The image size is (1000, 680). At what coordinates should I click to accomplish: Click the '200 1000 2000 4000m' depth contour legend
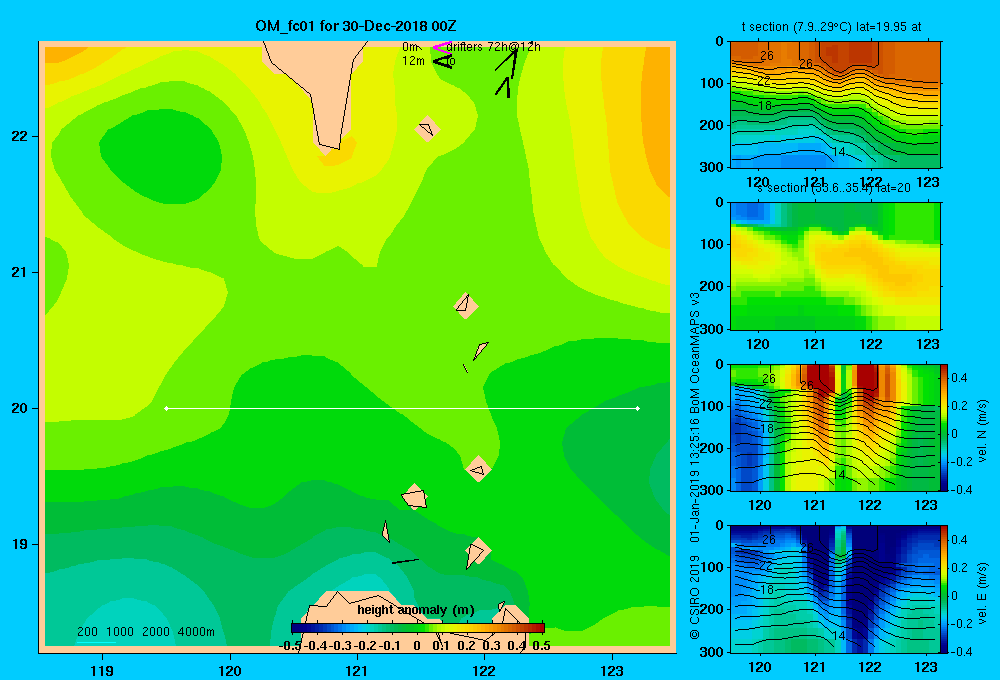145,632
